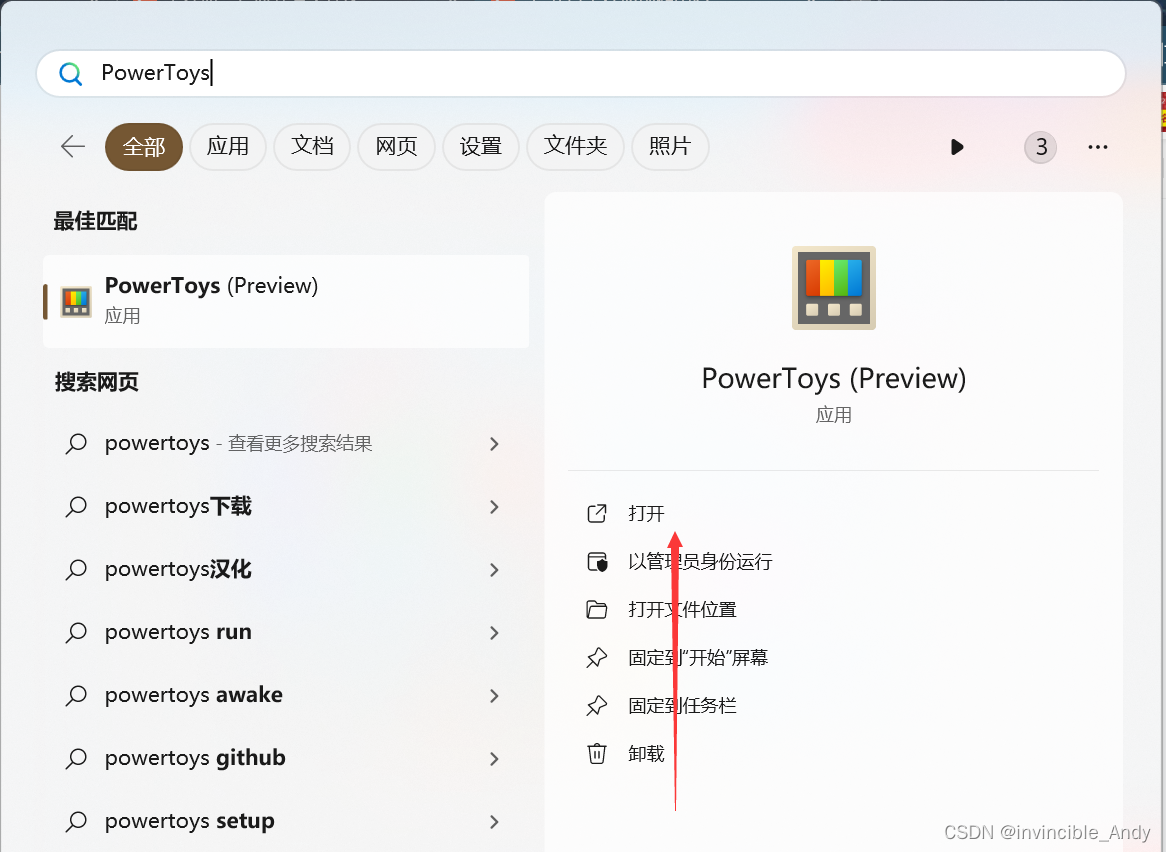Select web suggestion powertoys汉化
The height and width of the screenshot is (852, 1166).
pos(286,569)
